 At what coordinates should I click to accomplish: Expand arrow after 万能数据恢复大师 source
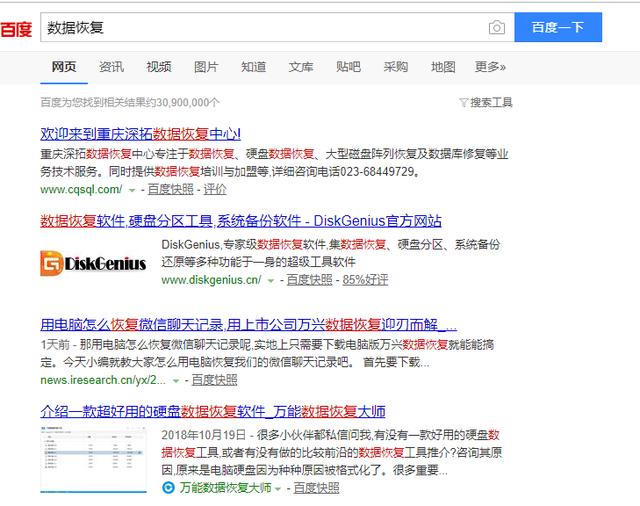[x=278, y=488]
